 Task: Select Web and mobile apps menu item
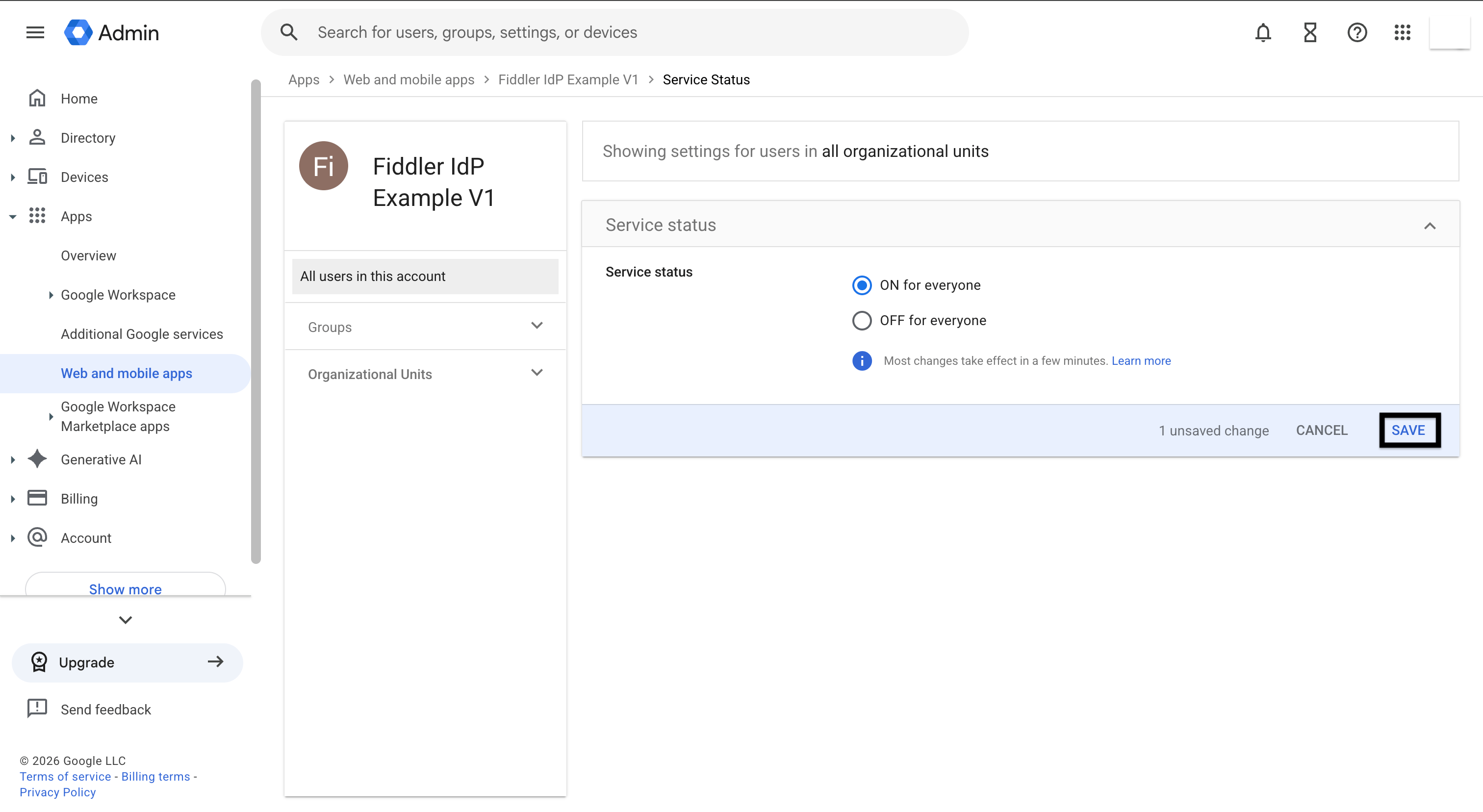(125, 373)
